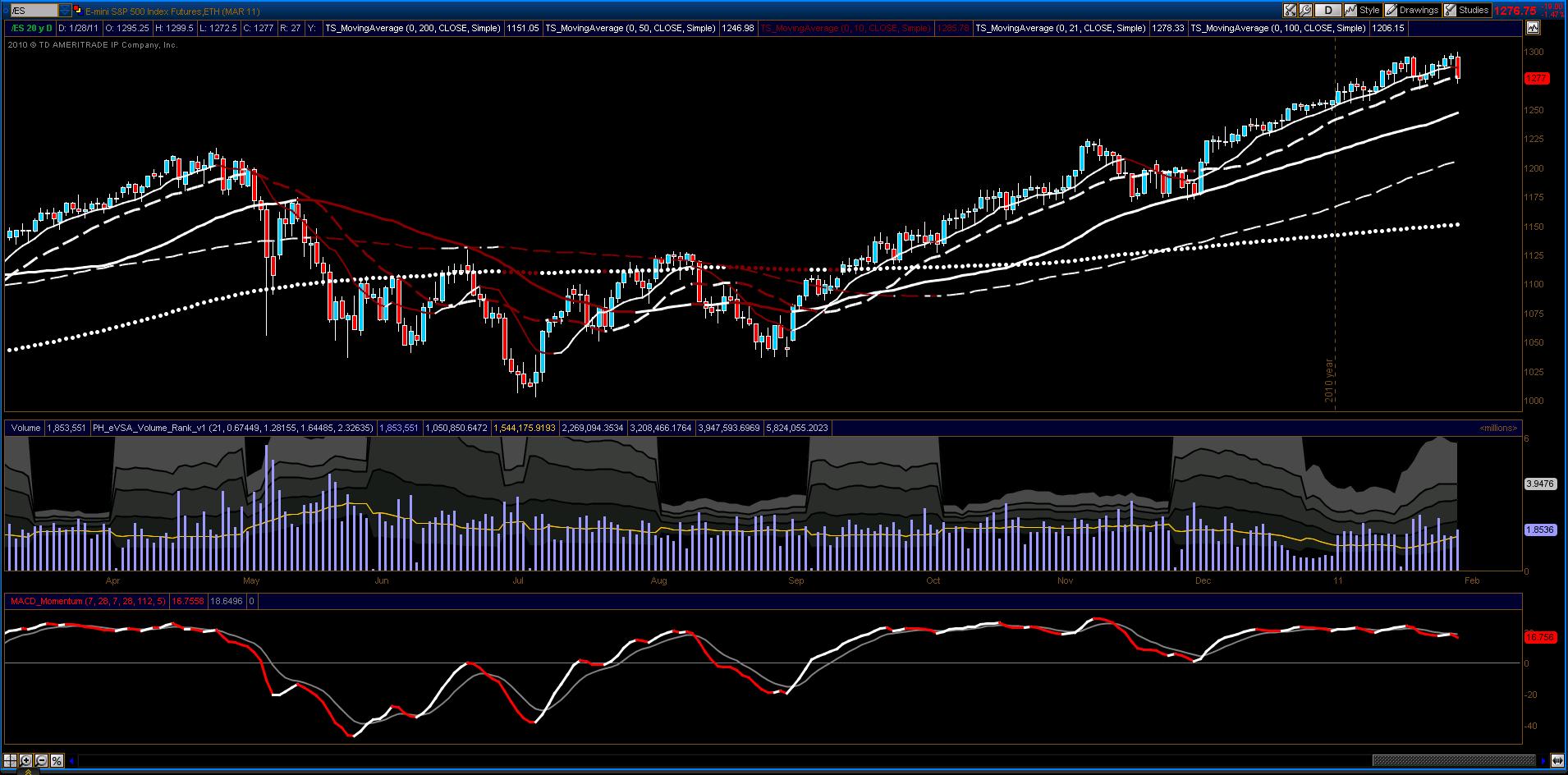The image size is (1568, 775).
Task: Click the 3.9476 volume axis bubble
Action: coord(1539,484)
